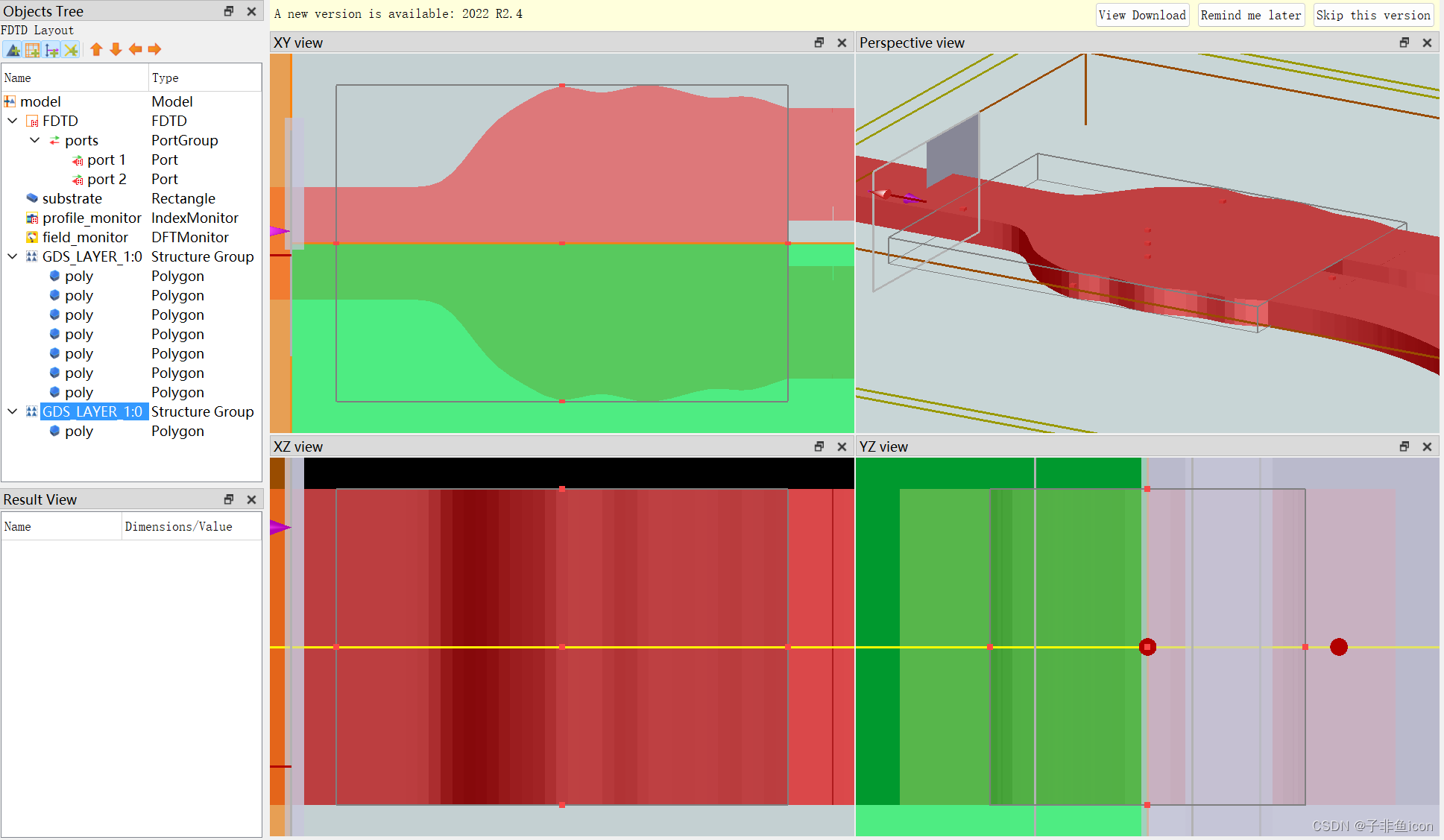
Task: Toggle the show sources filter icon
Action: tap(52, 50)
